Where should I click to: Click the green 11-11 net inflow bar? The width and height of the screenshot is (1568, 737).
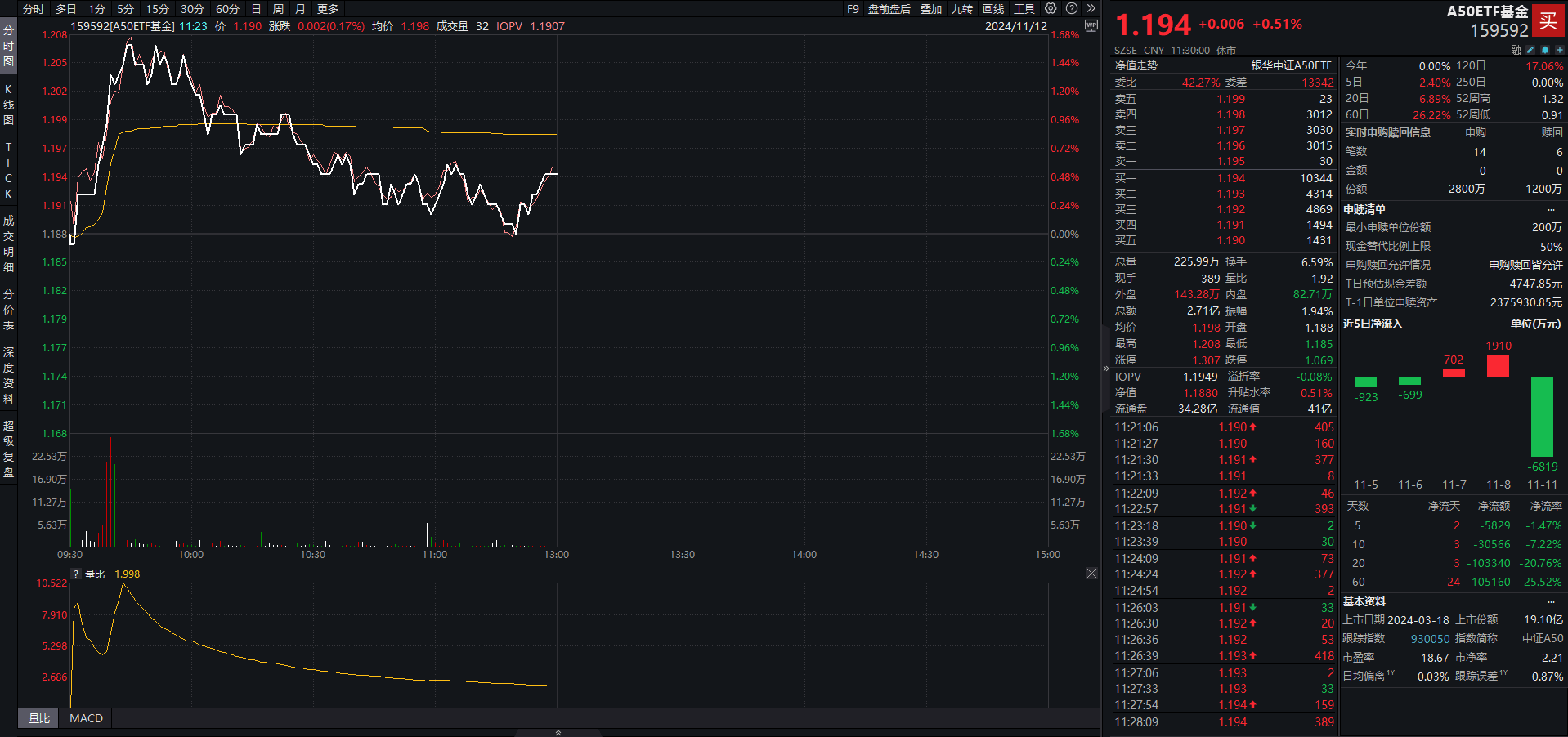coord(1541,416)
